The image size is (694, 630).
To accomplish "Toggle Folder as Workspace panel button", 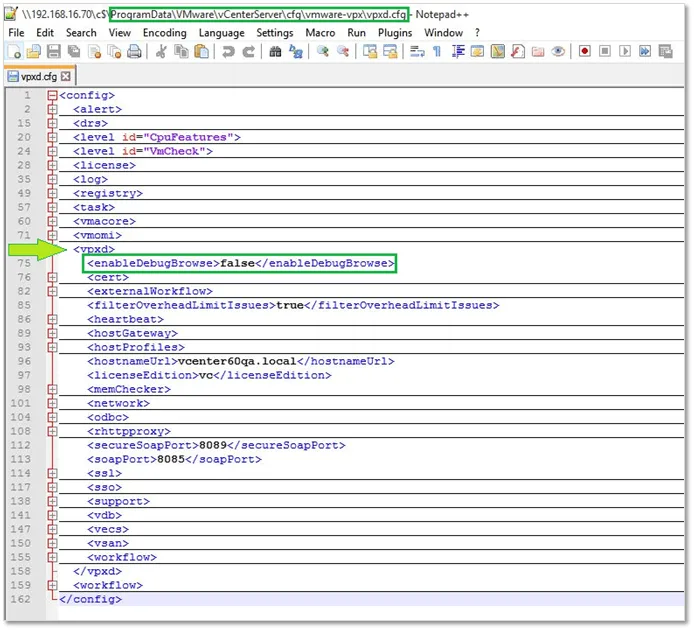I will point(538,52).
